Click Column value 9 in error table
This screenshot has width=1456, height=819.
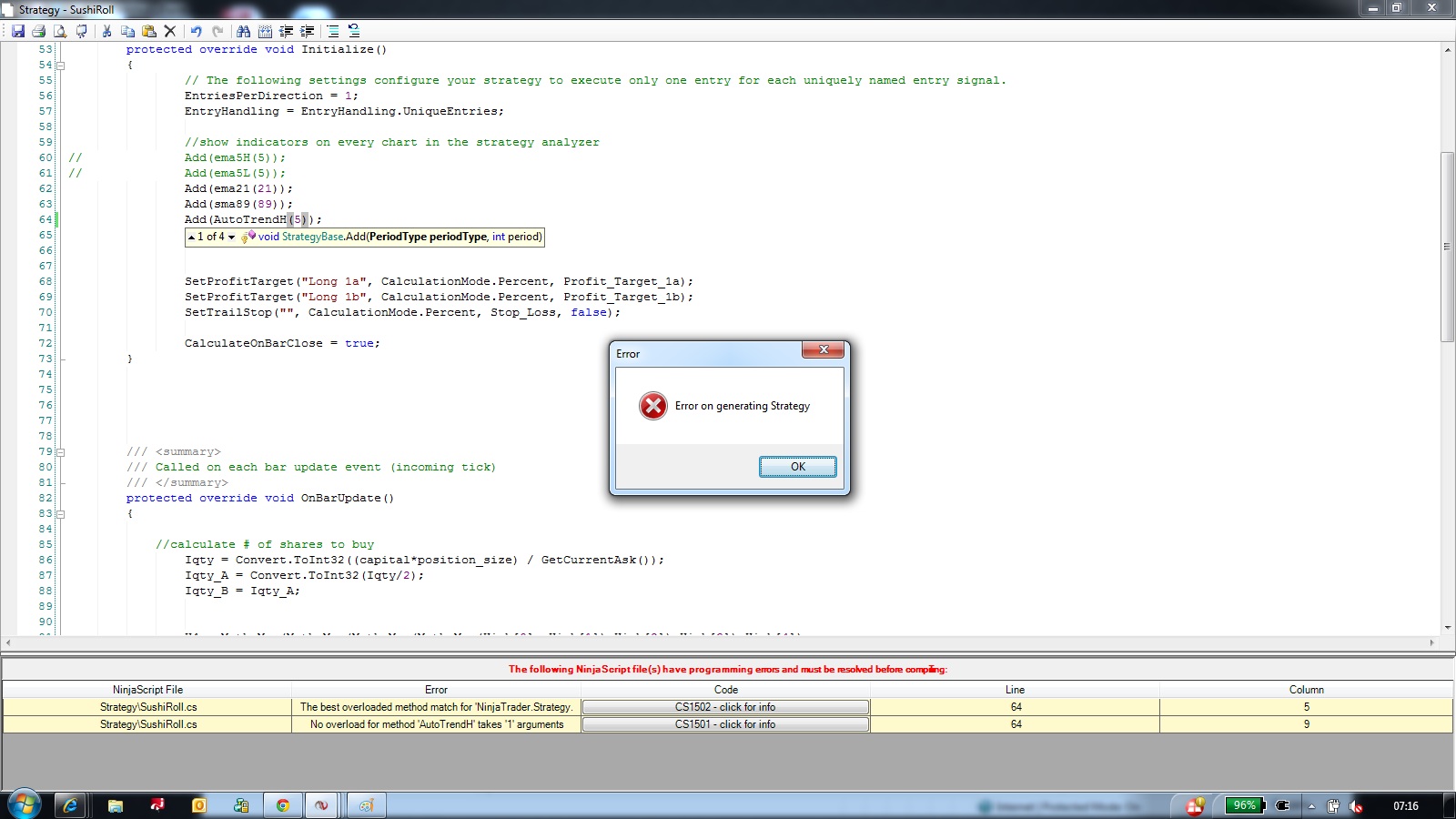coord(1306,724)
